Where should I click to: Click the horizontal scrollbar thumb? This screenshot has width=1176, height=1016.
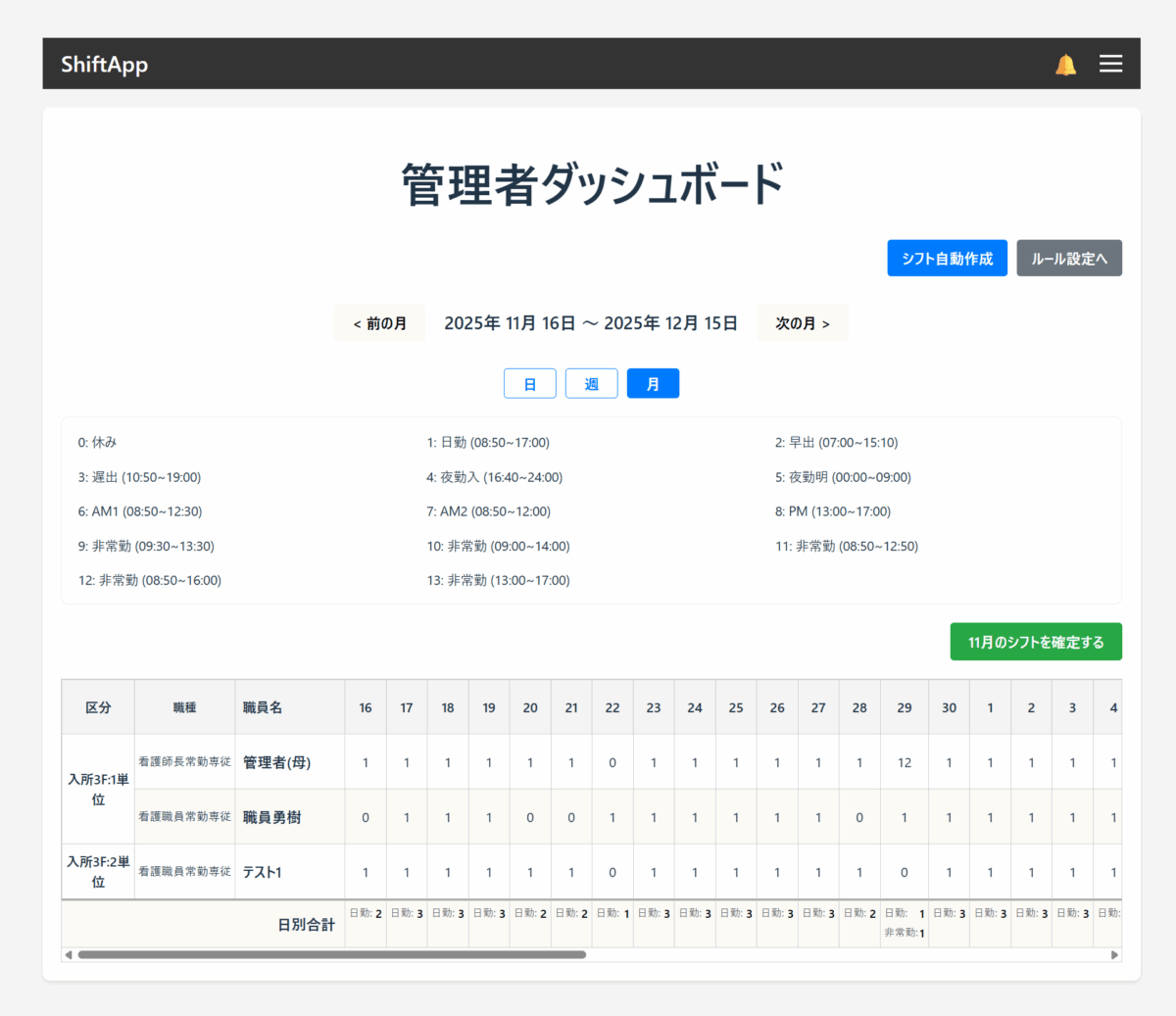pyautogui.click(x=331, y=954)
